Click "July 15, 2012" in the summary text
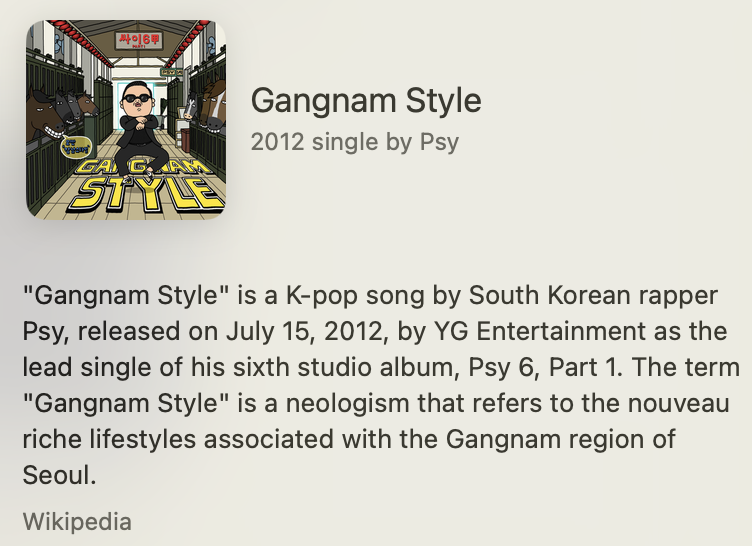Image resolution: width=752 pixels, height=546 pixels. [307, 332]
